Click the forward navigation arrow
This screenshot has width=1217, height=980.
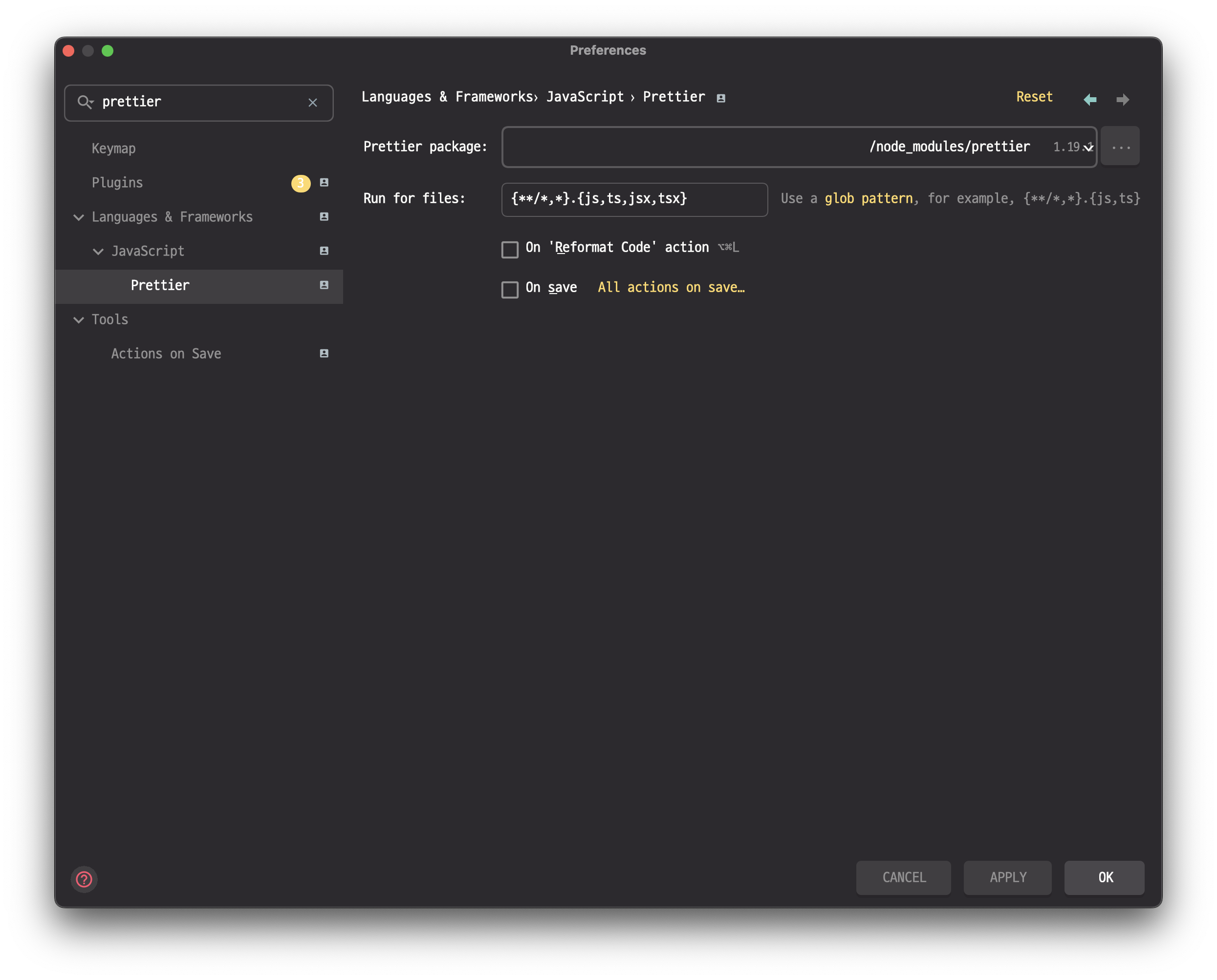click(x=1123, y=100)
